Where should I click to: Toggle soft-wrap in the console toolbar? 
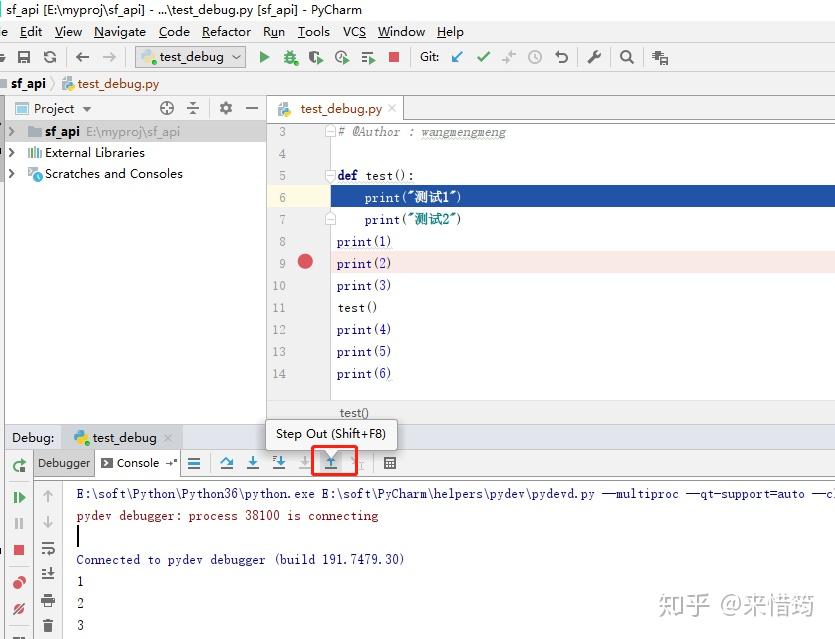pyautogui.click(x=48, y=548)
